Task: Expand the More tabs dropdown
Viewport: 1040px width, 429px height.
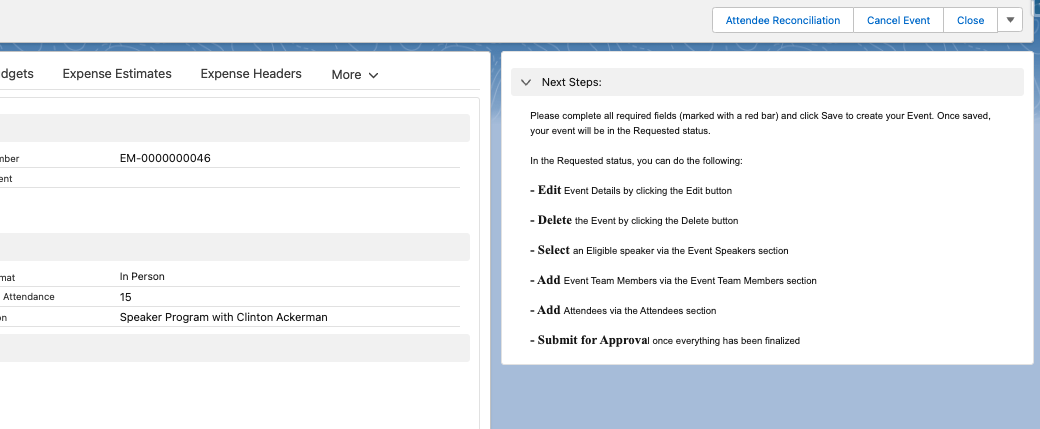Action: [355, 74]
